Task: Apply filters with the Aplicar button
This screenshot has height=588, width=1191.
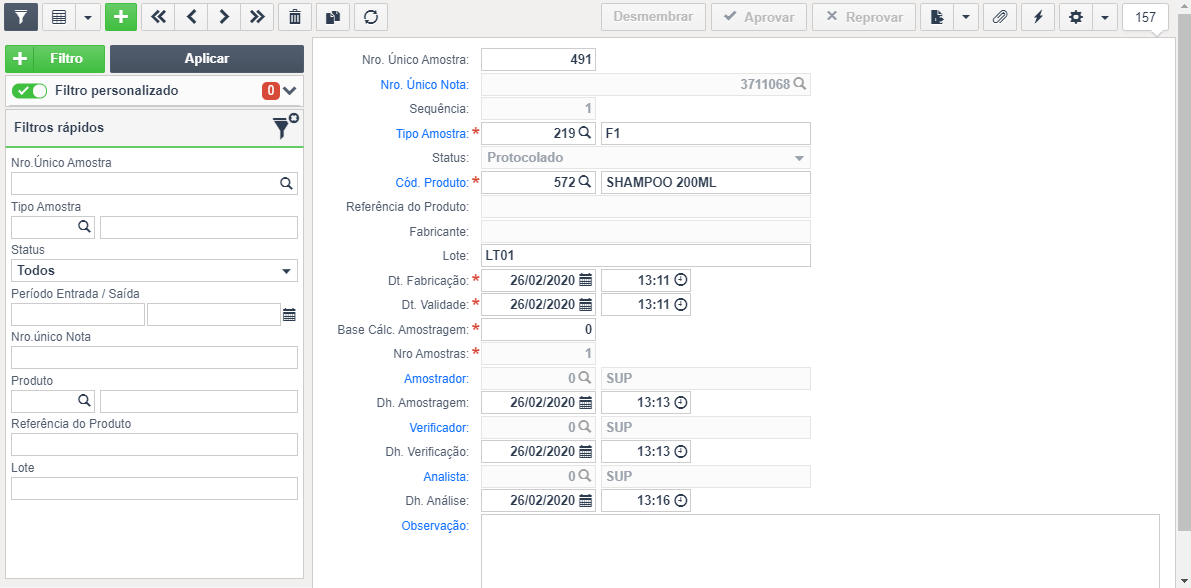Action: point(207,58)
